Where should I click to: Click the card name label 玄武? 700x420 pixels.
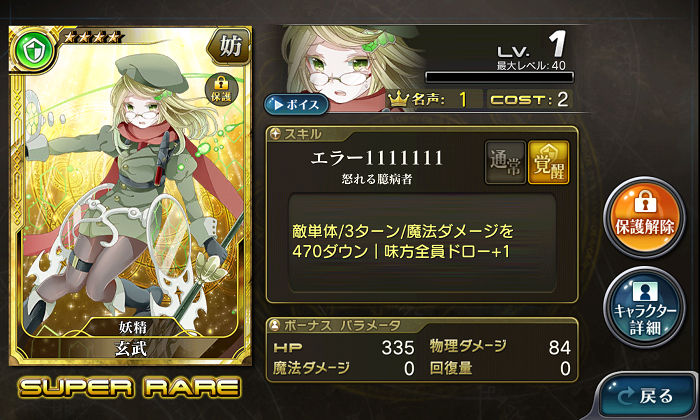pyautogui.click(x=131, y=349)
